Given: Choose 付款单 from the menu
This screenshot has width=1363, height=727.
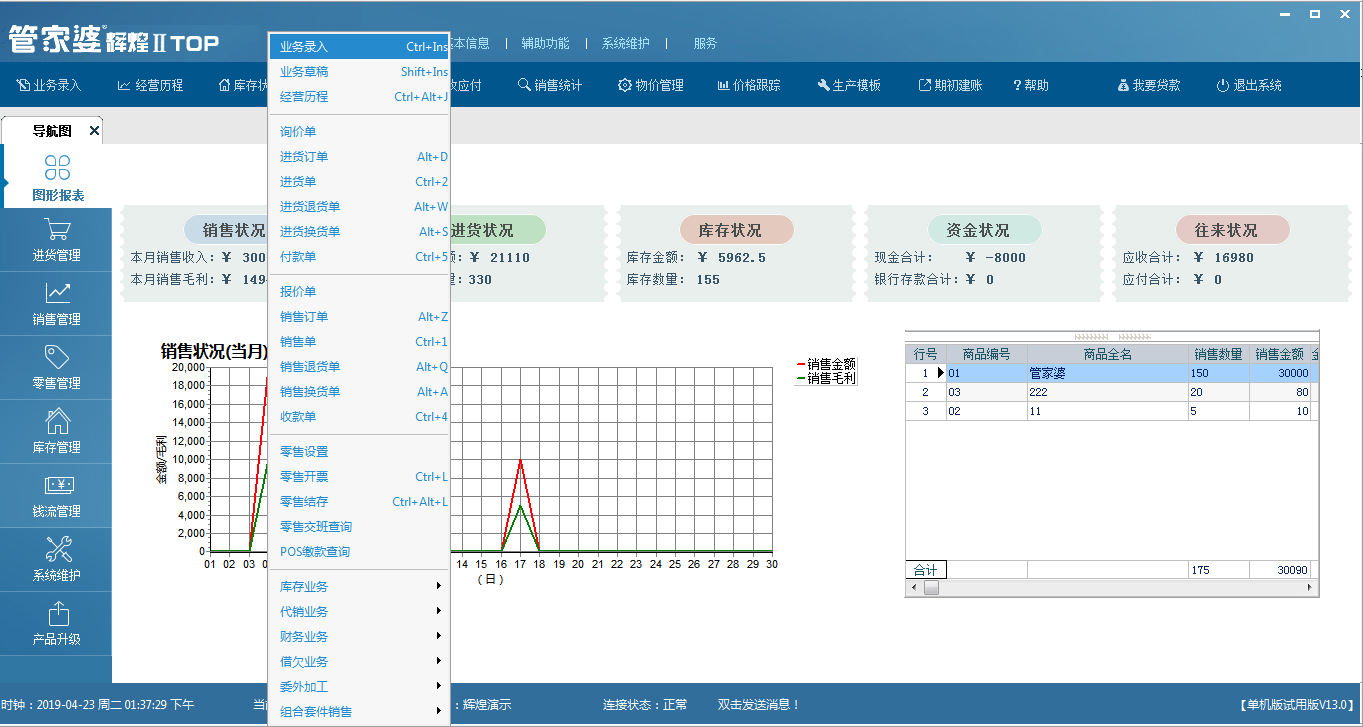Looking at the screenshot, I should pyautogui.click(x=360, y=257).
